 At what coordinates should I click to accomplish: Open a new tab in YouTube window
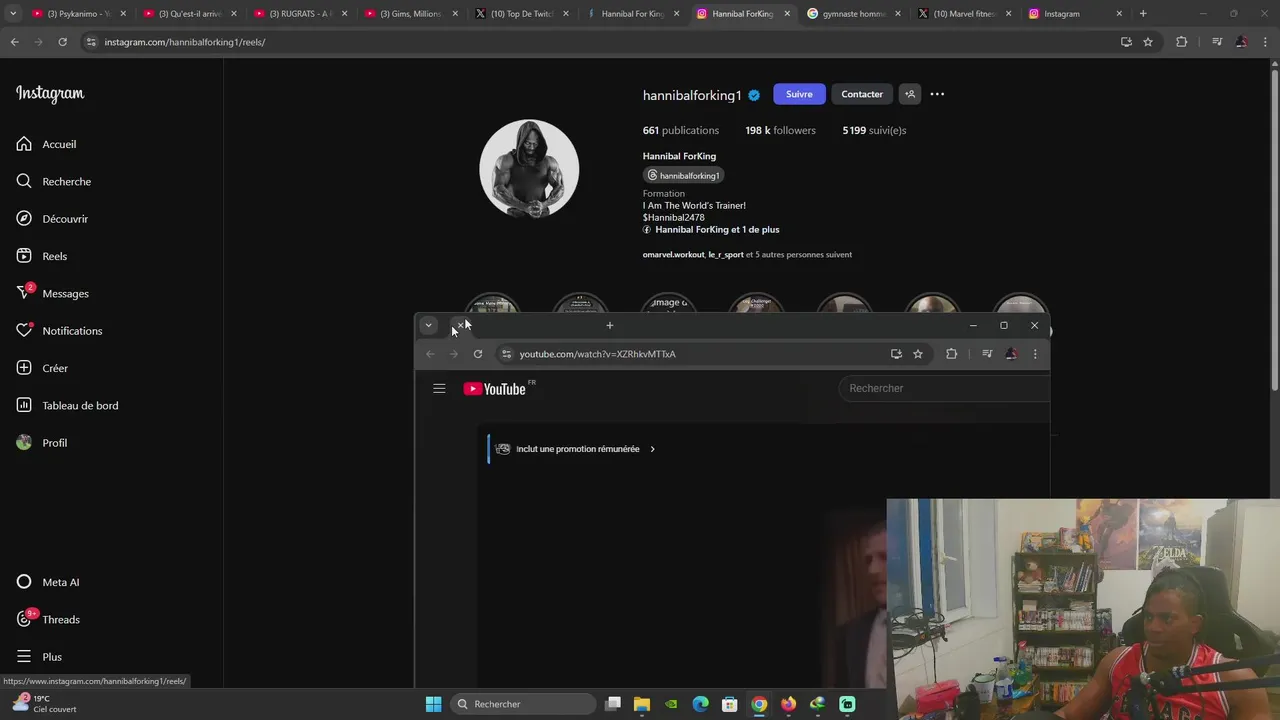click(x=610, y=325)
